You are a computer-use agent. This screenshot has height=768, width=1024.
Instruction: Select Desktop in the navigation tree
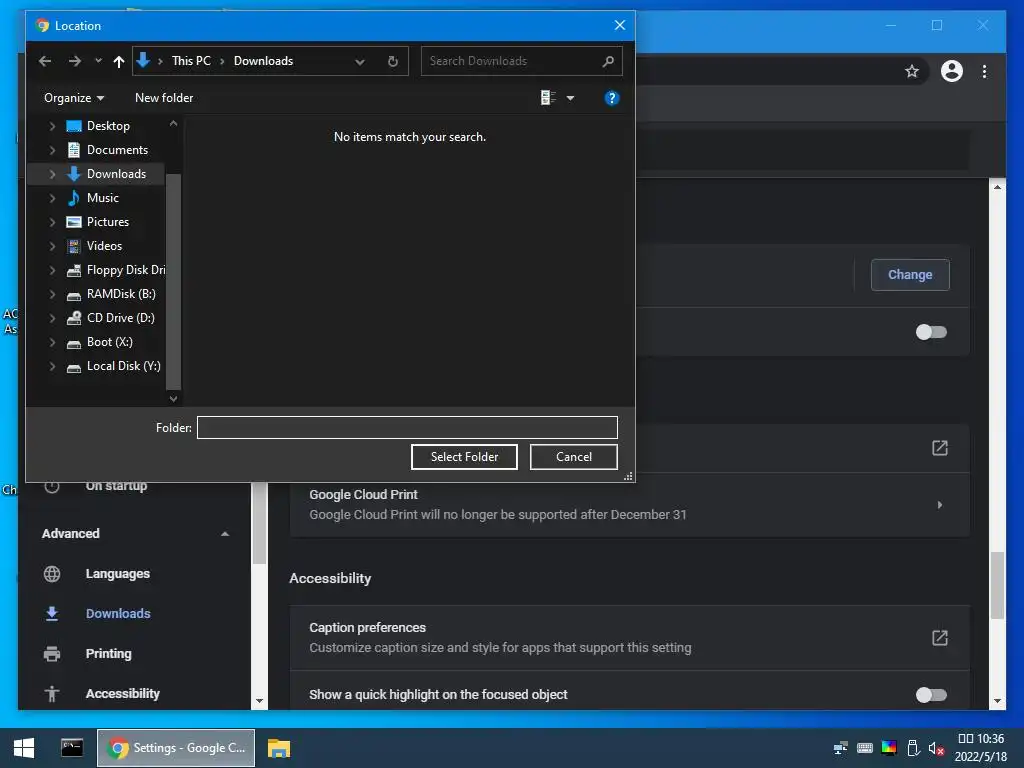point(108,125)
